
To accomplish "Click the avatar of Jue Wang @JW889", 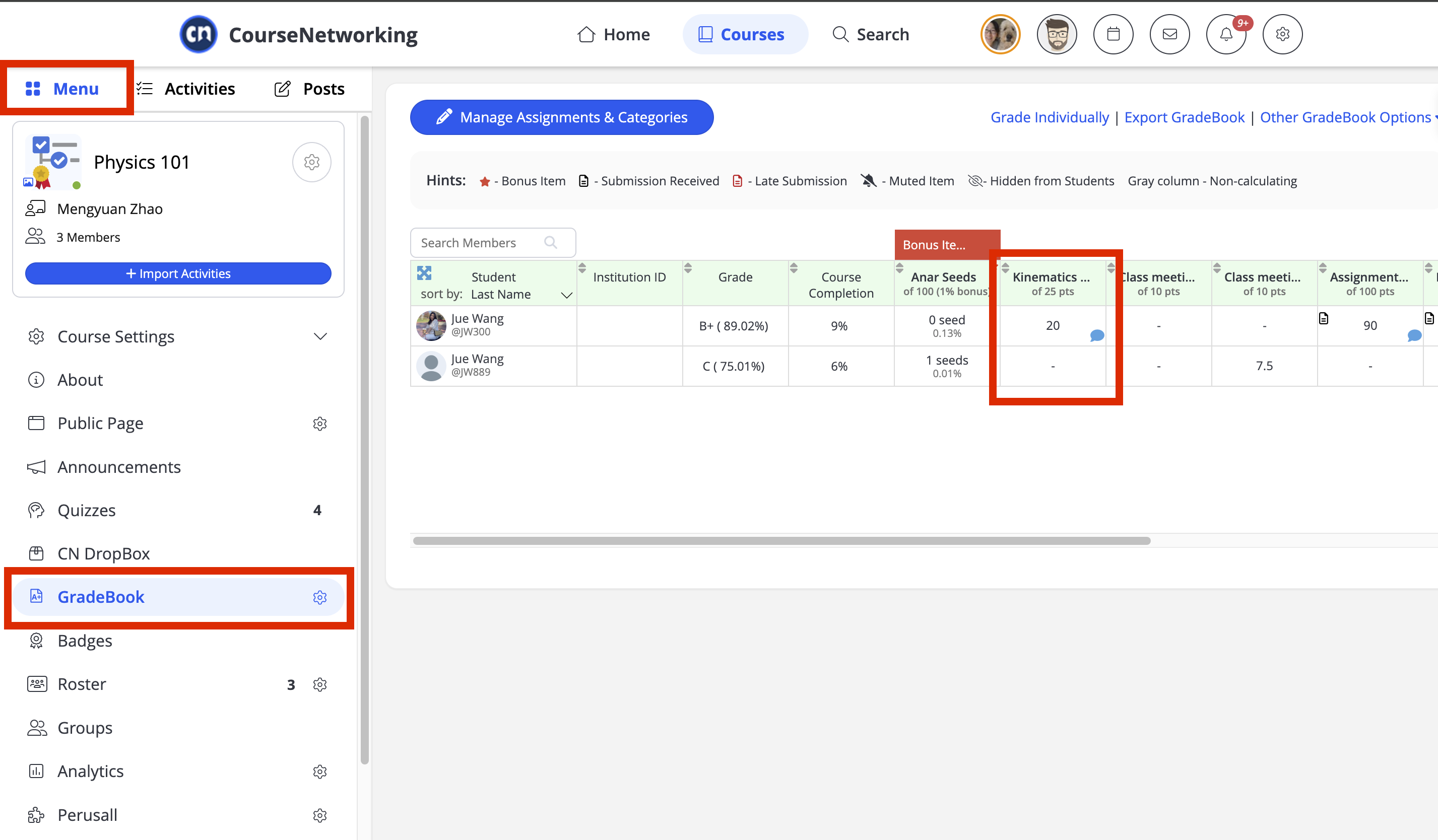I will click(x=431, y=366).
